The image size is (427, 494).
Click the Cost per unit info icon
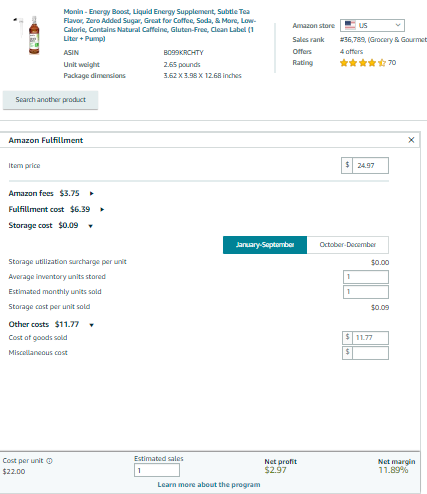(x=49, y=461)
